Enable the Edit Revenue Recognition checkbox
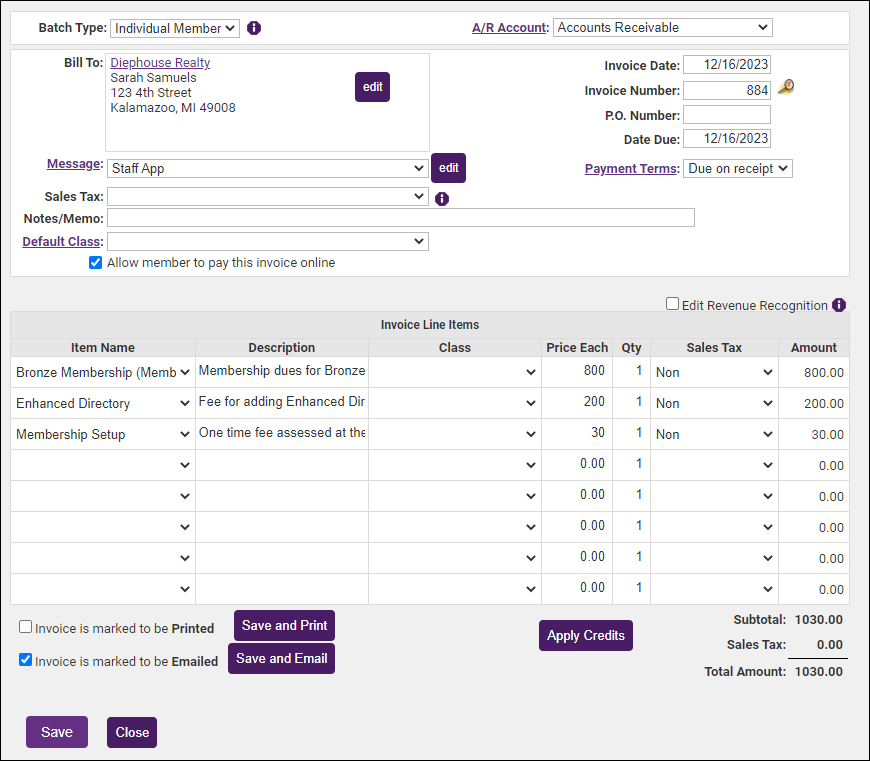Screen dimensions: 870x761 (673, 304)
